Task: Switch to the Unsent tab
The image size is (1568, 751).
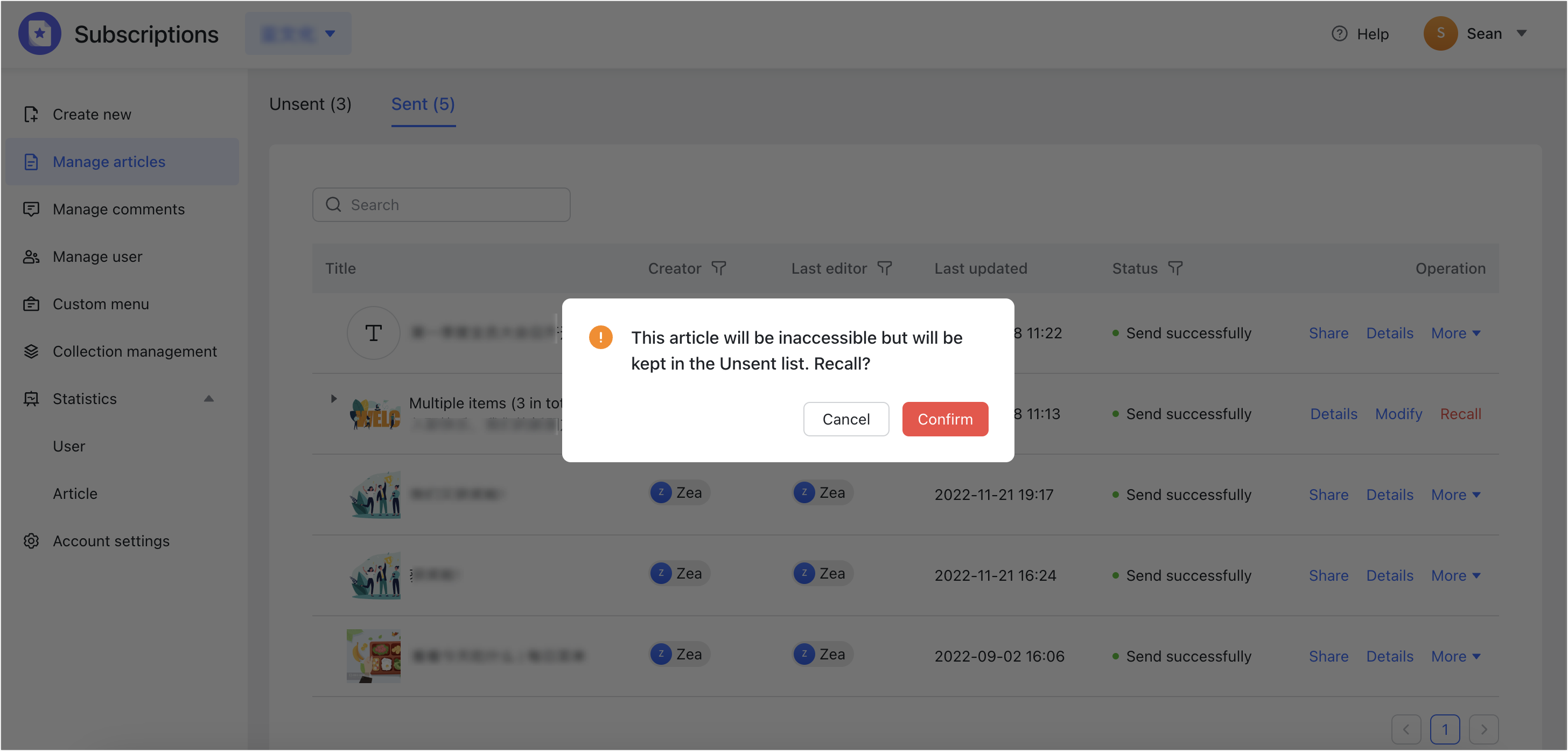Action: pyautogui.click(x=311, y=104)
